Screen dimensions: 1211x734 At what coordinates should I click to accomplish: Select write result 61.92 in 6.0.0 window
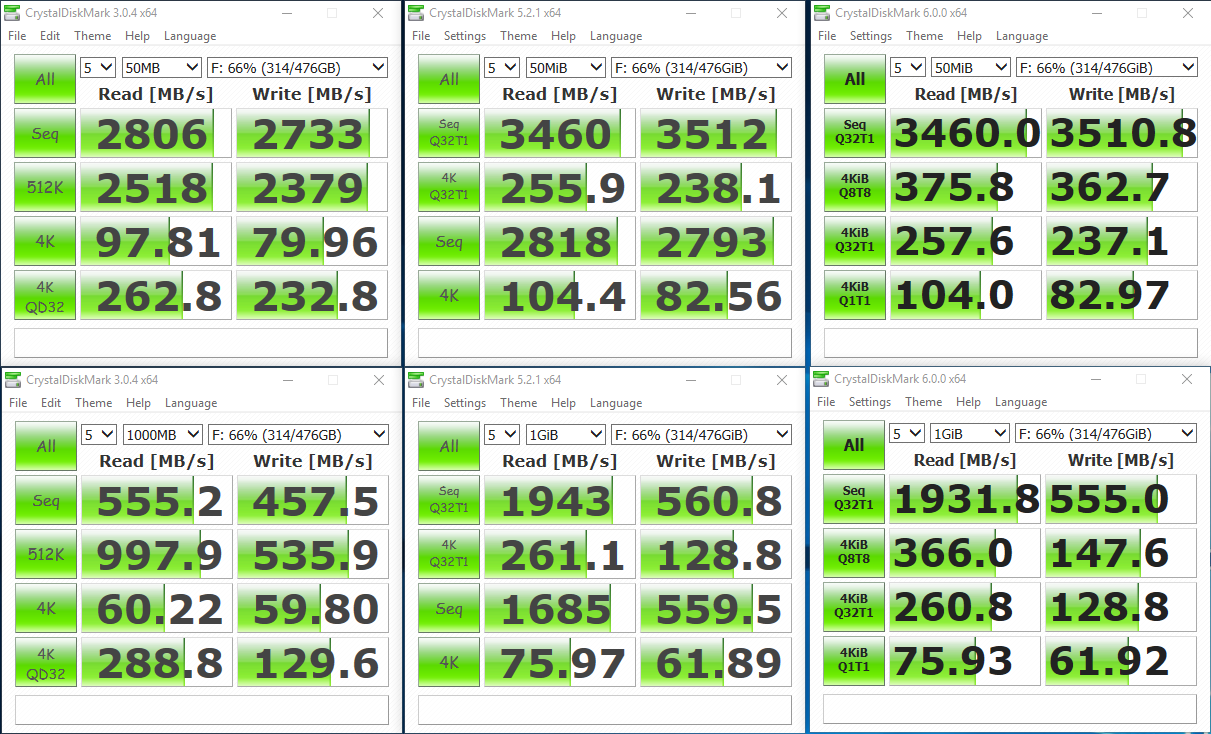pos(1121,661)
